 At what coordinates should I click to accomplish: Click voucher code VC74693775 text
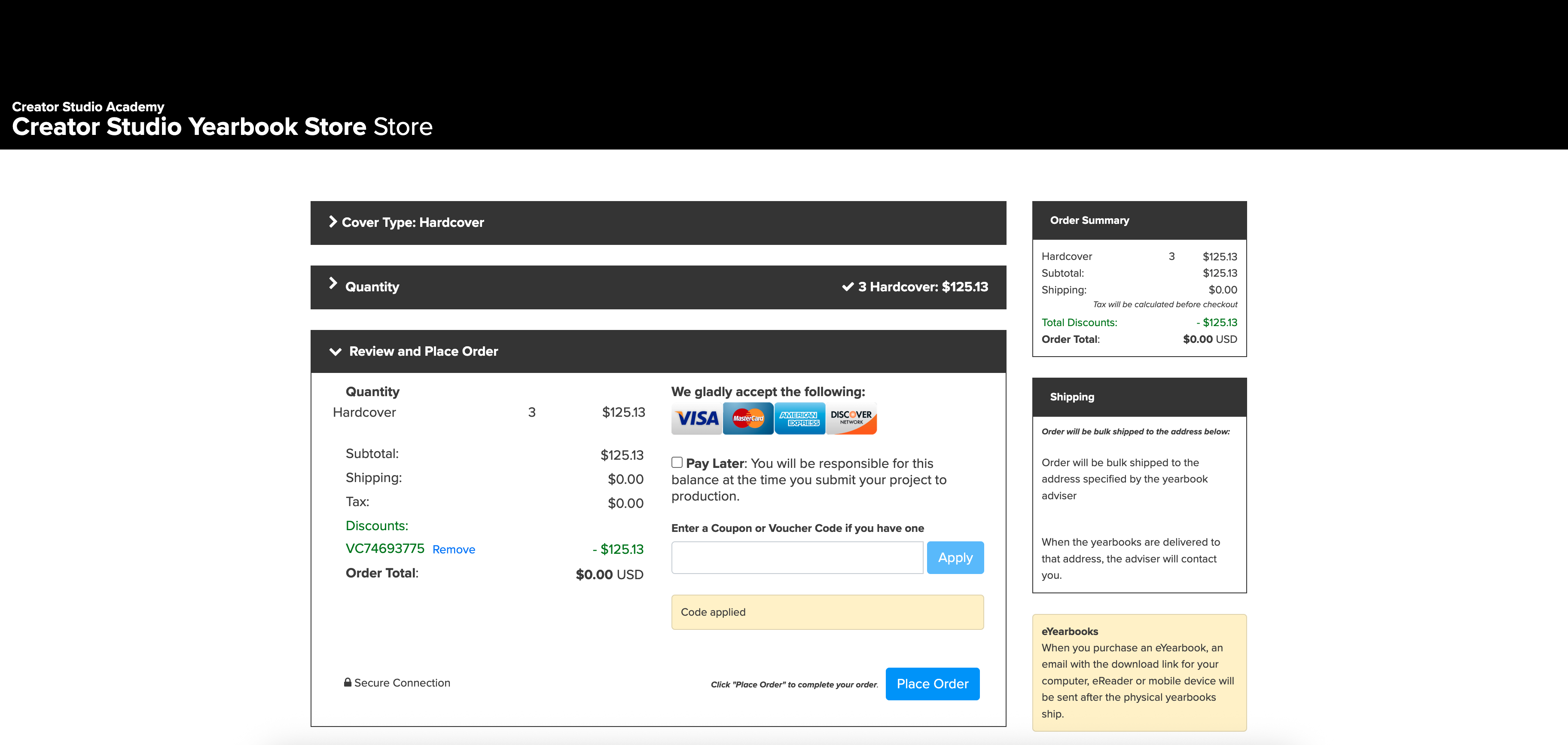click(384, 548)
